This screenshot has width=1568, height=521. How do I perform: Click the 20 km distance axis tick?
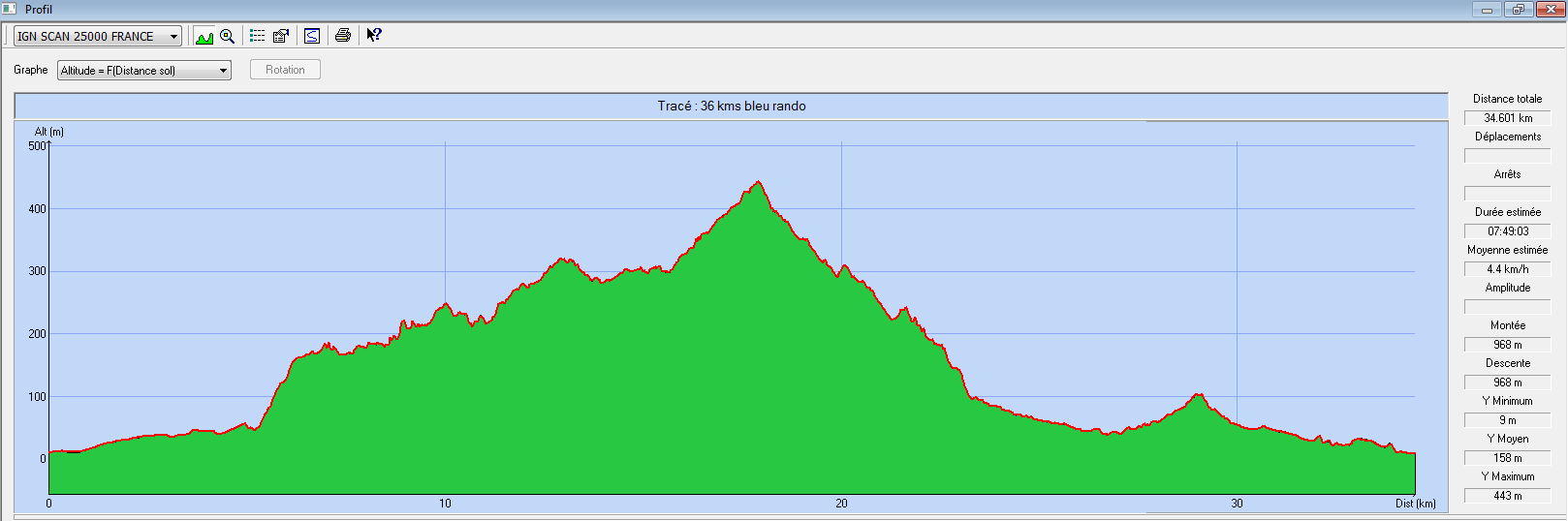(x=841, y=504)
